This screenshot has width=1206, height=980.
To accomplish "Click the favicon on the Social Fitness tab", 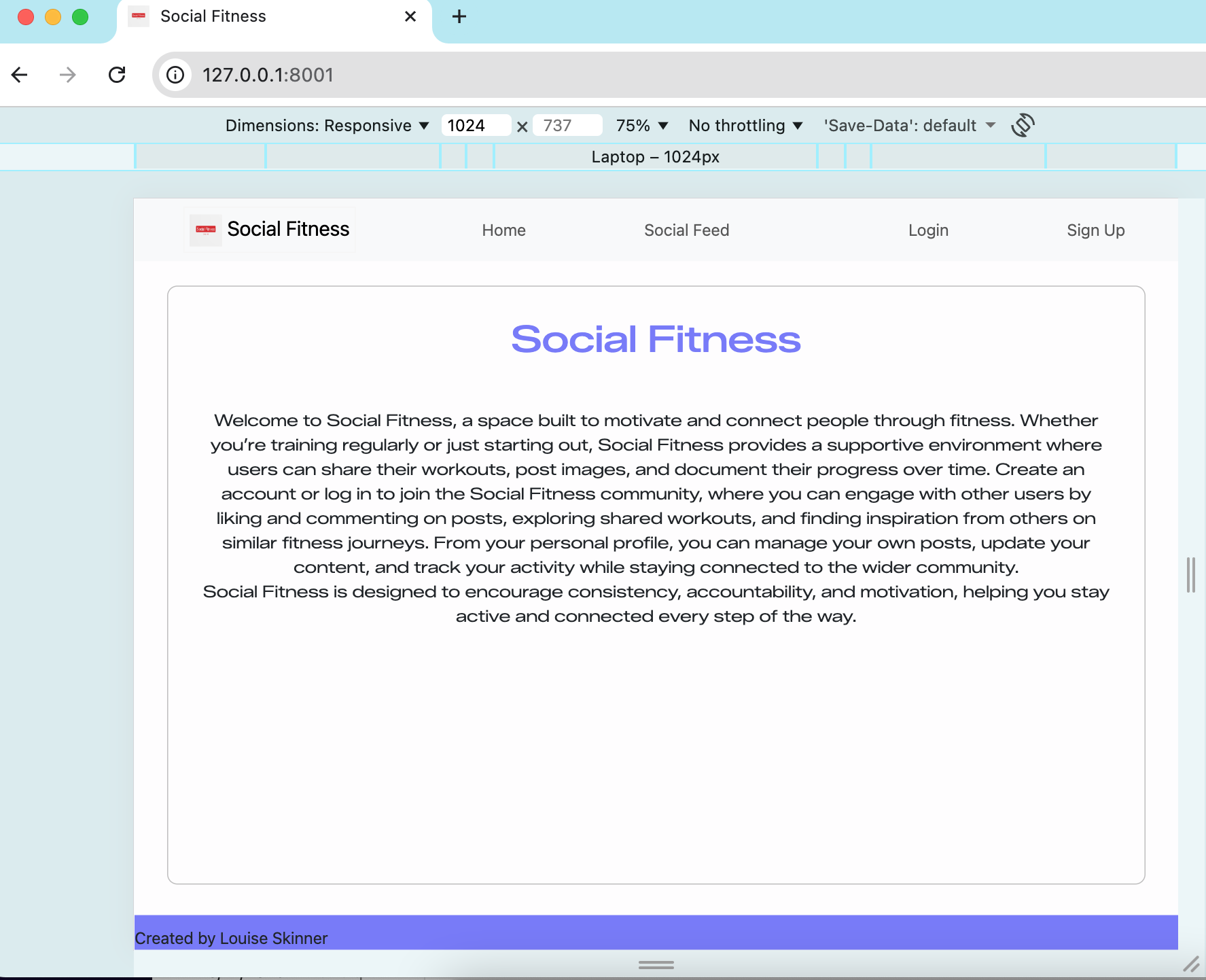I will (139, 16).
